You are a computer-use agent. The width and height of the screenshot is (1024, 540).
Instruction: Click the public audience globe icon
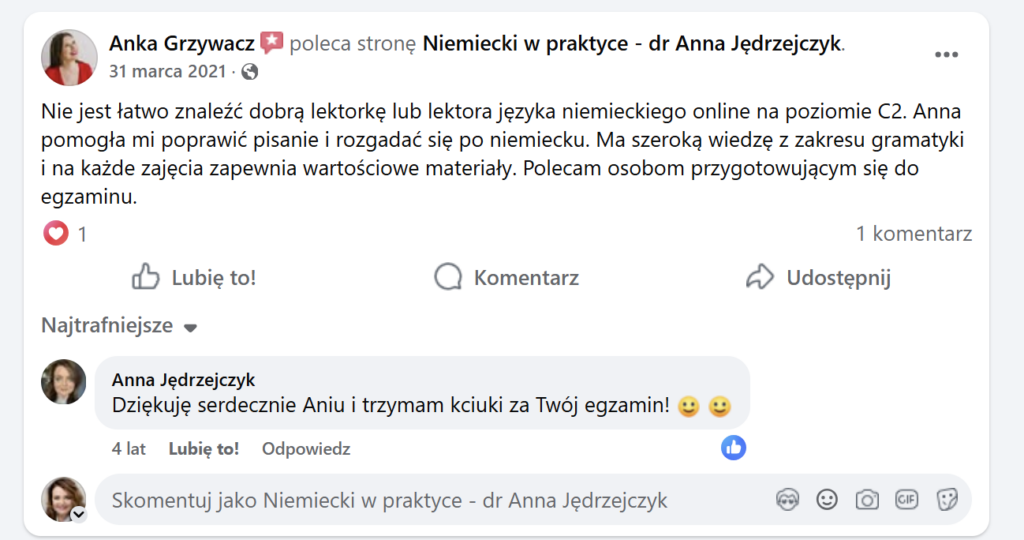click(x=250, y=72)
